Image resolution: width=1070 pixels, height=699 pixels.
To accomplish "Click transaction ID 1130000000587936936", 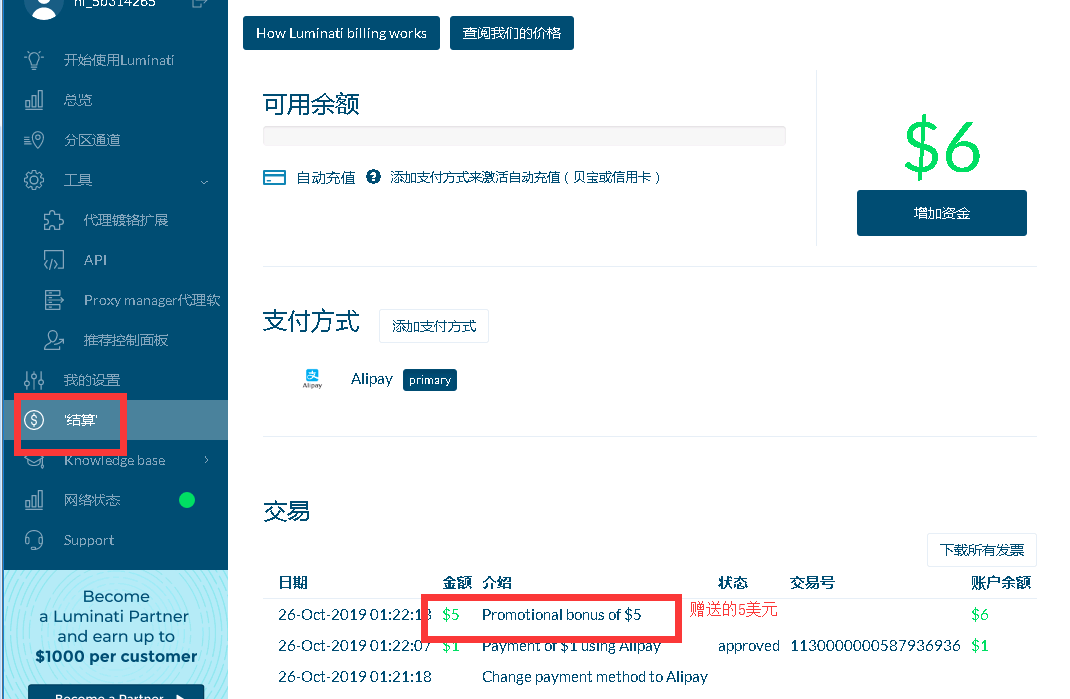I will [x=876, y=646].
